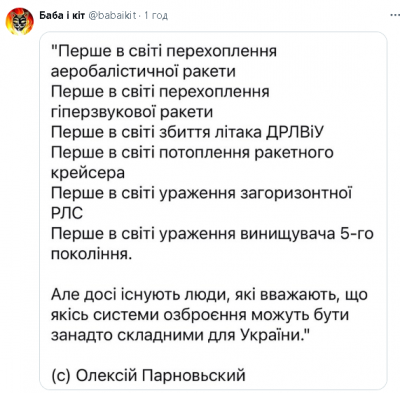Open the quoted text card
400x393 pixels.
pyautogui.click(x=213, y=211)
